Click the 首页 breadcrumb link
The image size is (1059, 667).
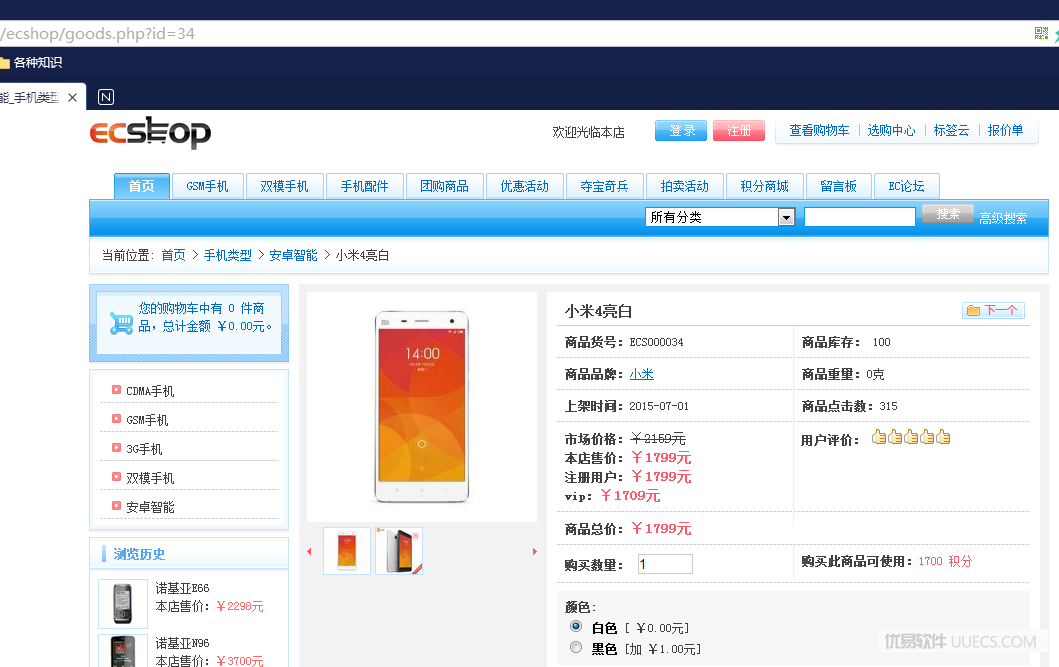[x=174, y=255]
